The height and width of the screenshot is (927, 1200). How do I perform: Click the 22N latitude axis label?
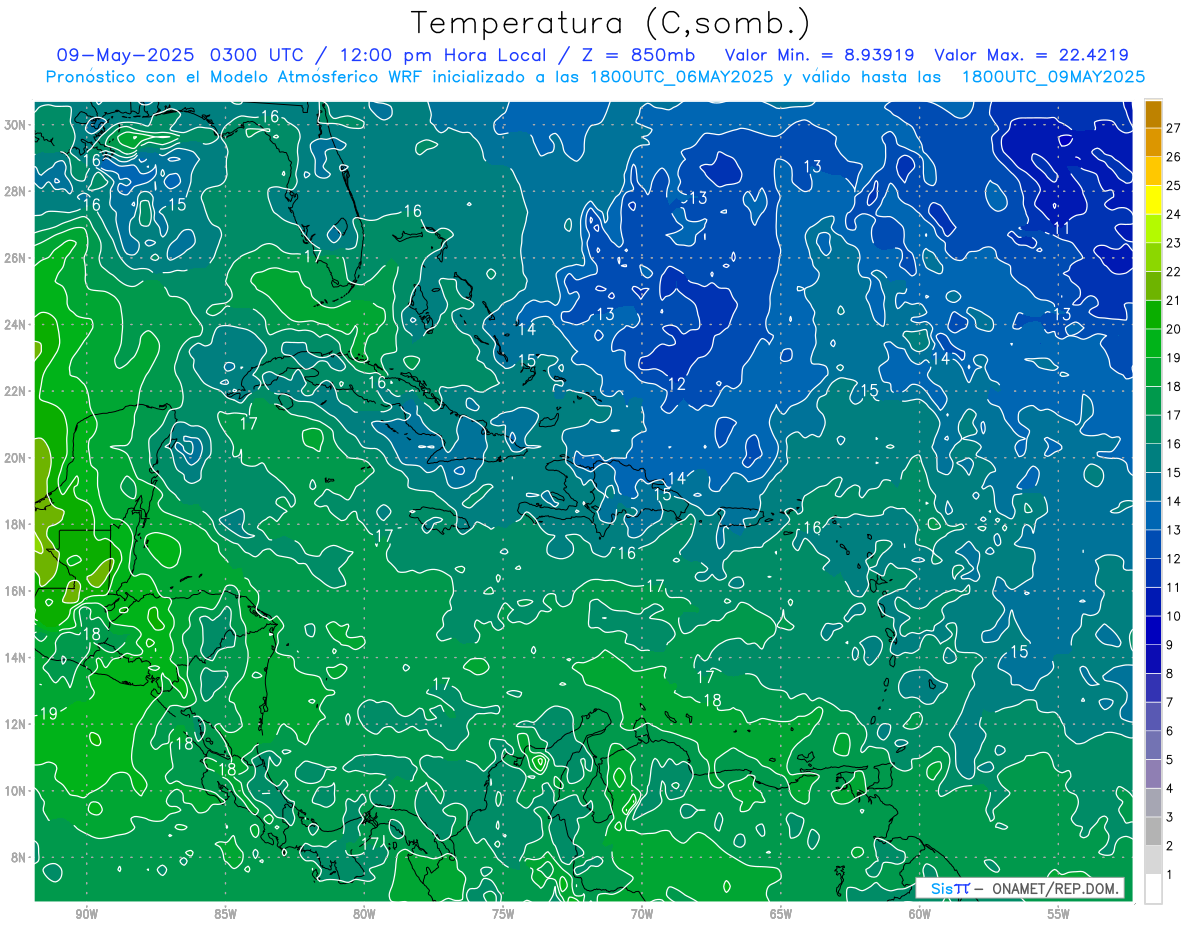(x=15, y=391)
